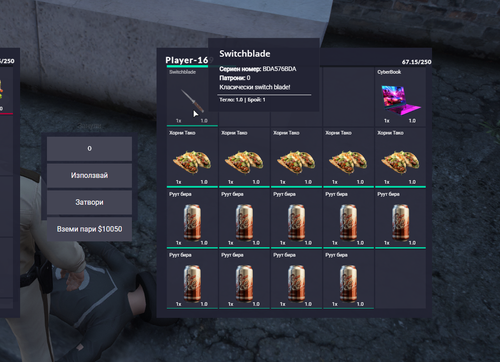Click the first Хорни Тако from the left
Screen dimensions: 500x362
pyautogui.click(x=192, y=158)
